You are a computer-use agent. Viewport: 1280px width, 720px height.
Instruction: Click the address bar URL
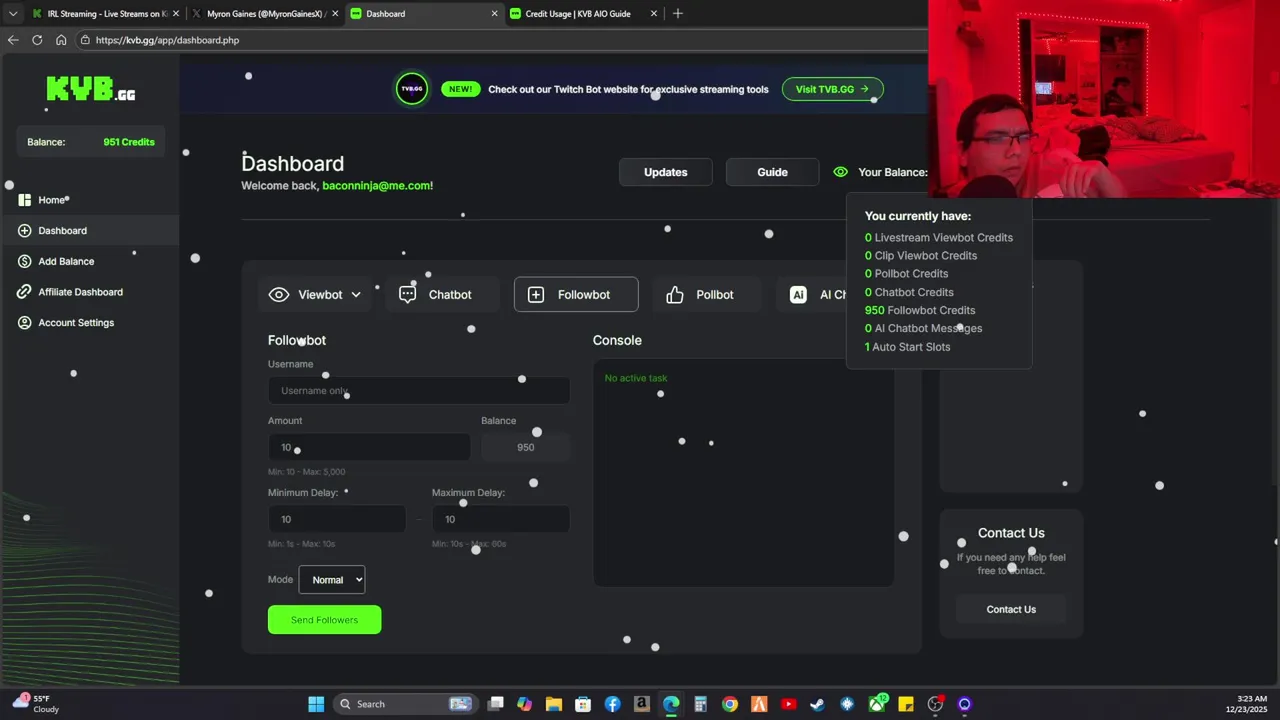click(x=167, y=40)
